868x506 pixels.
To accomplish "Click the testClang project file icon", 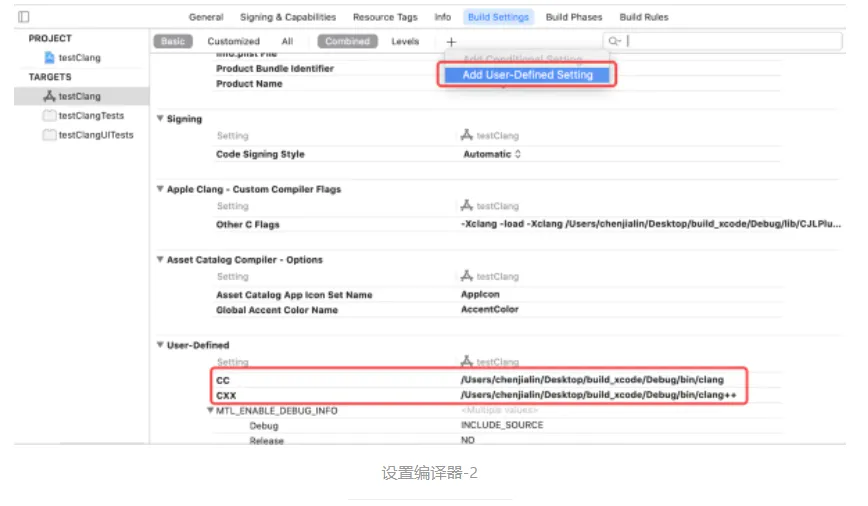I will (x=49, y=58).
